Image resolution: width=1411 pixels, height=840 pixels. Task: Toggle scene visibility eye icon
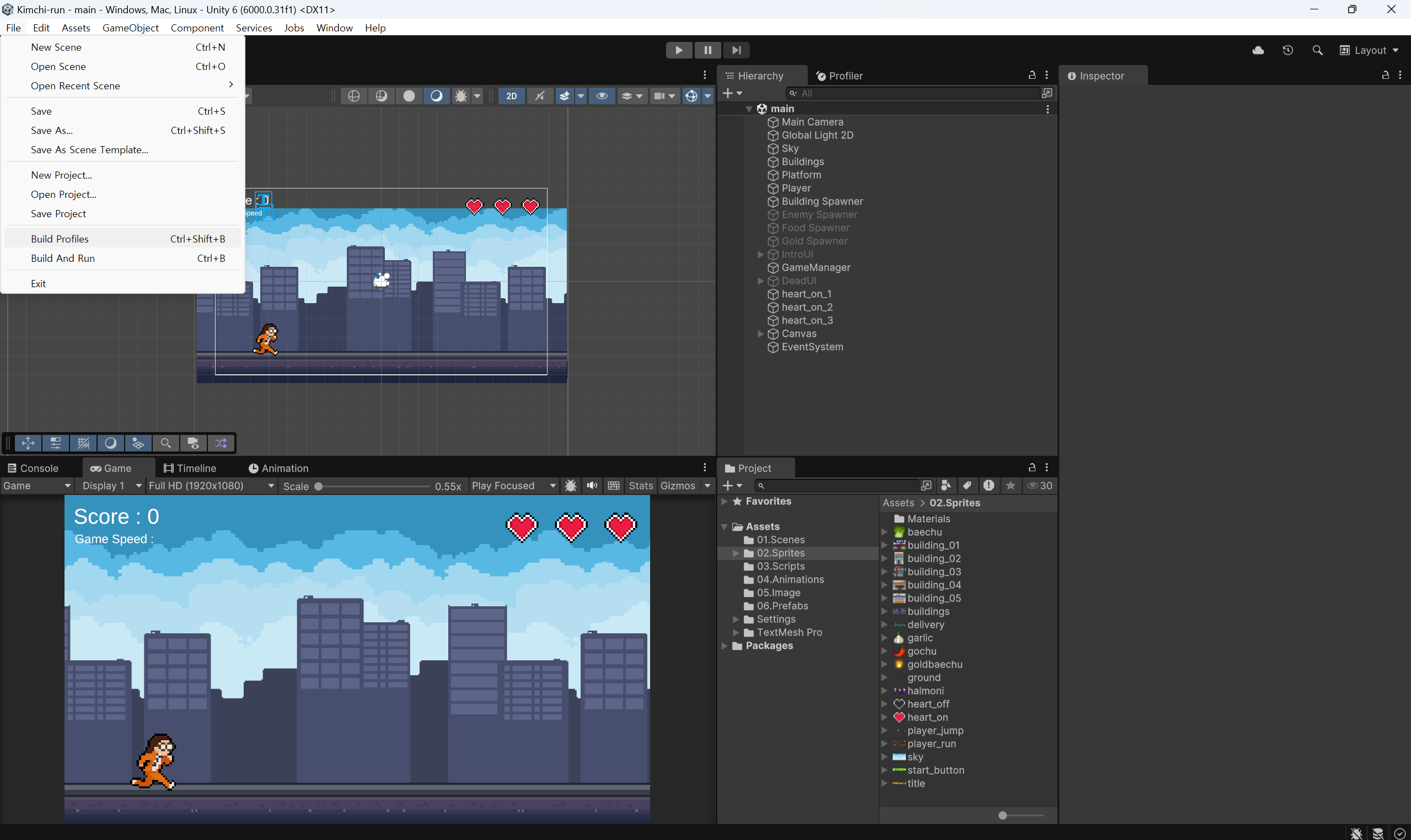pos(602,96)
